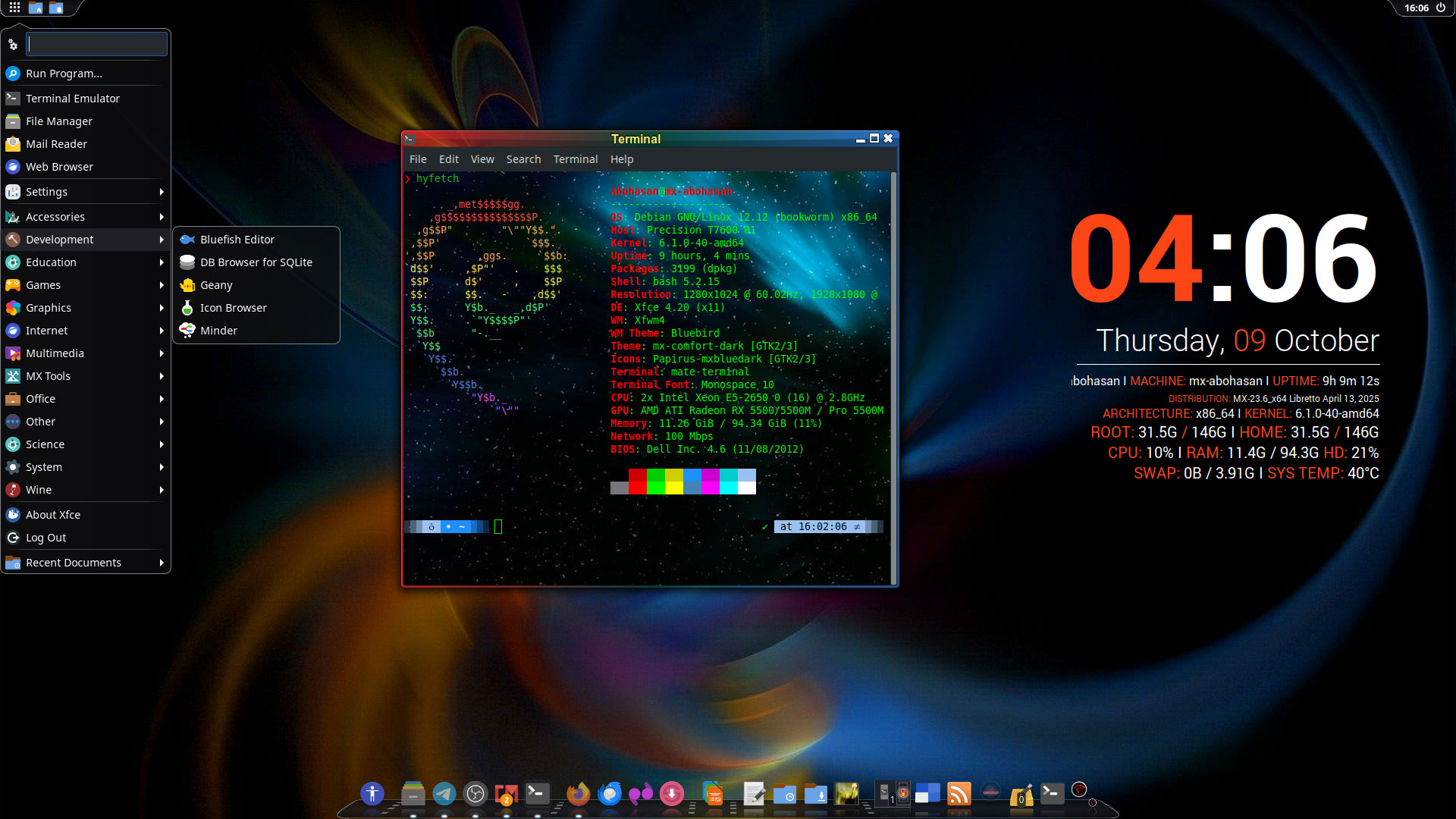The height and width of the screenshot is (819, 1456).
Task: Open Telegram from the dock
Action: [x=444, y=794]
